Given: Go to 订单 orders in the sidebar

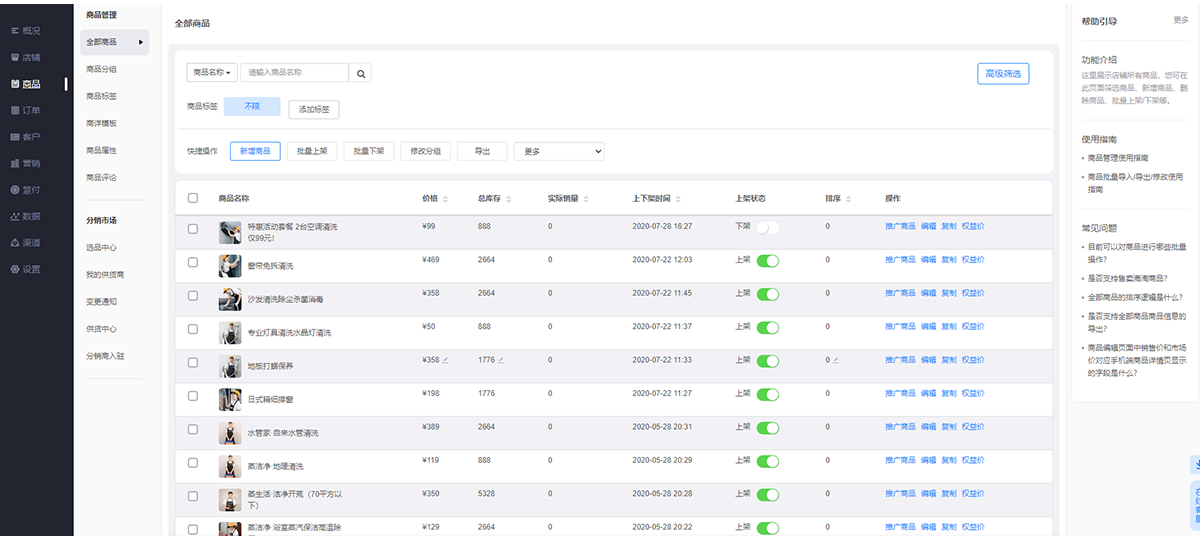Looking at the screenshot, I should 32,110.
